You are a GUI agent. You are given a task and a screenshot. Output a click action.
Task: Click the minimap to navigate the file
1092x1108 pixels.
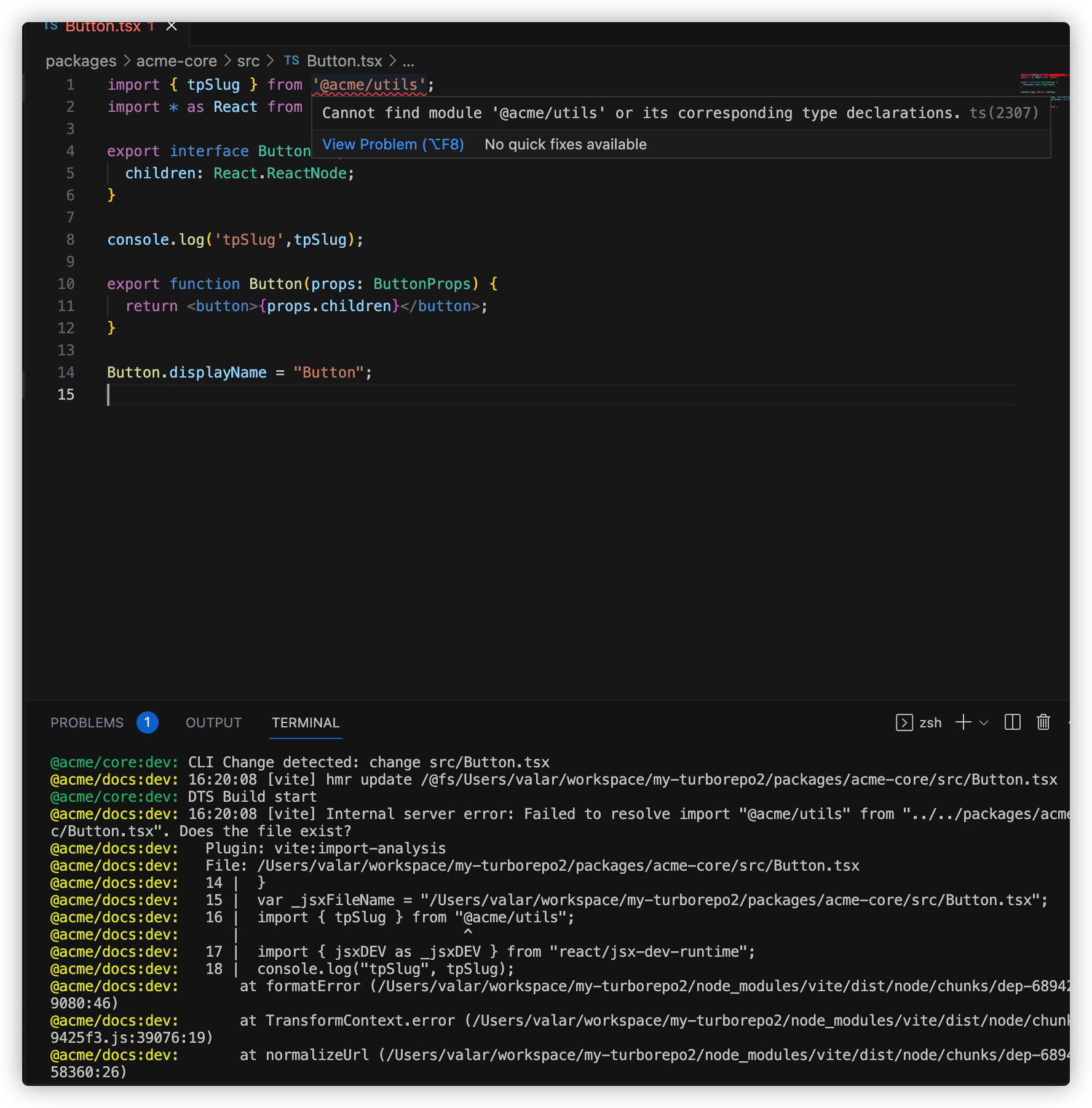[1042, 86]
